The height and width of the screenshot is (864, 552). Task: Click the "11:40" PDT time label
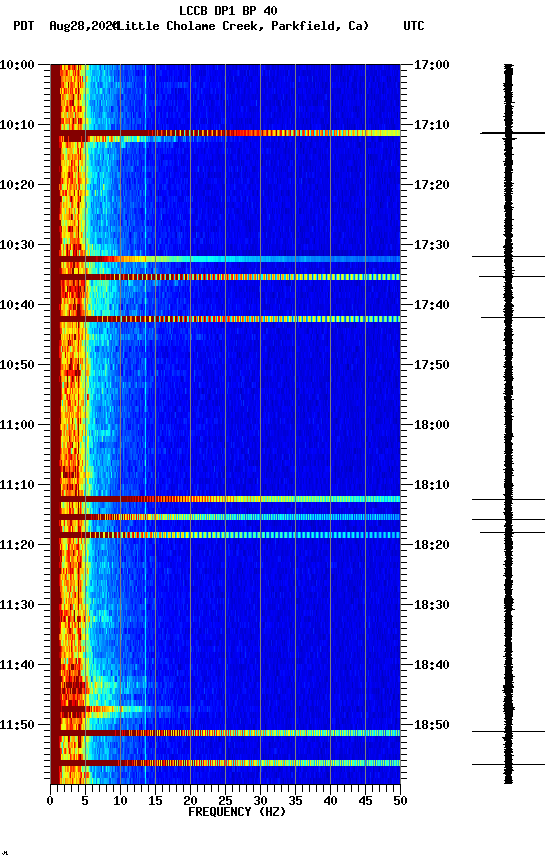(x=17, y=666)
